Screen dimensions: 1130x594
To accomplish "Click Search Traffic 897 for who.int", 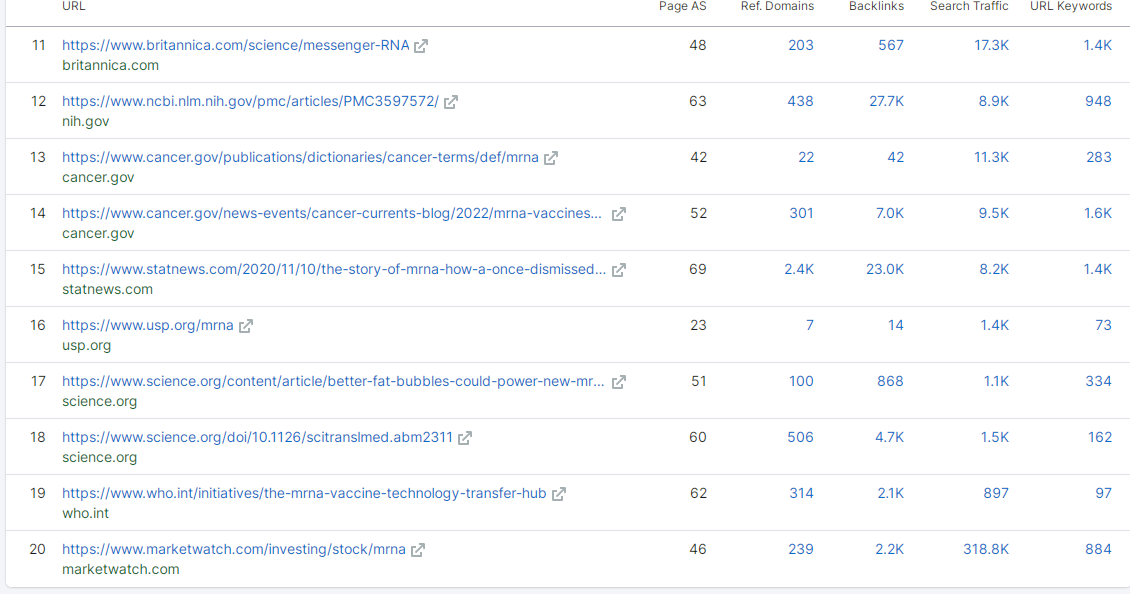I will click(x=996, y=493).
